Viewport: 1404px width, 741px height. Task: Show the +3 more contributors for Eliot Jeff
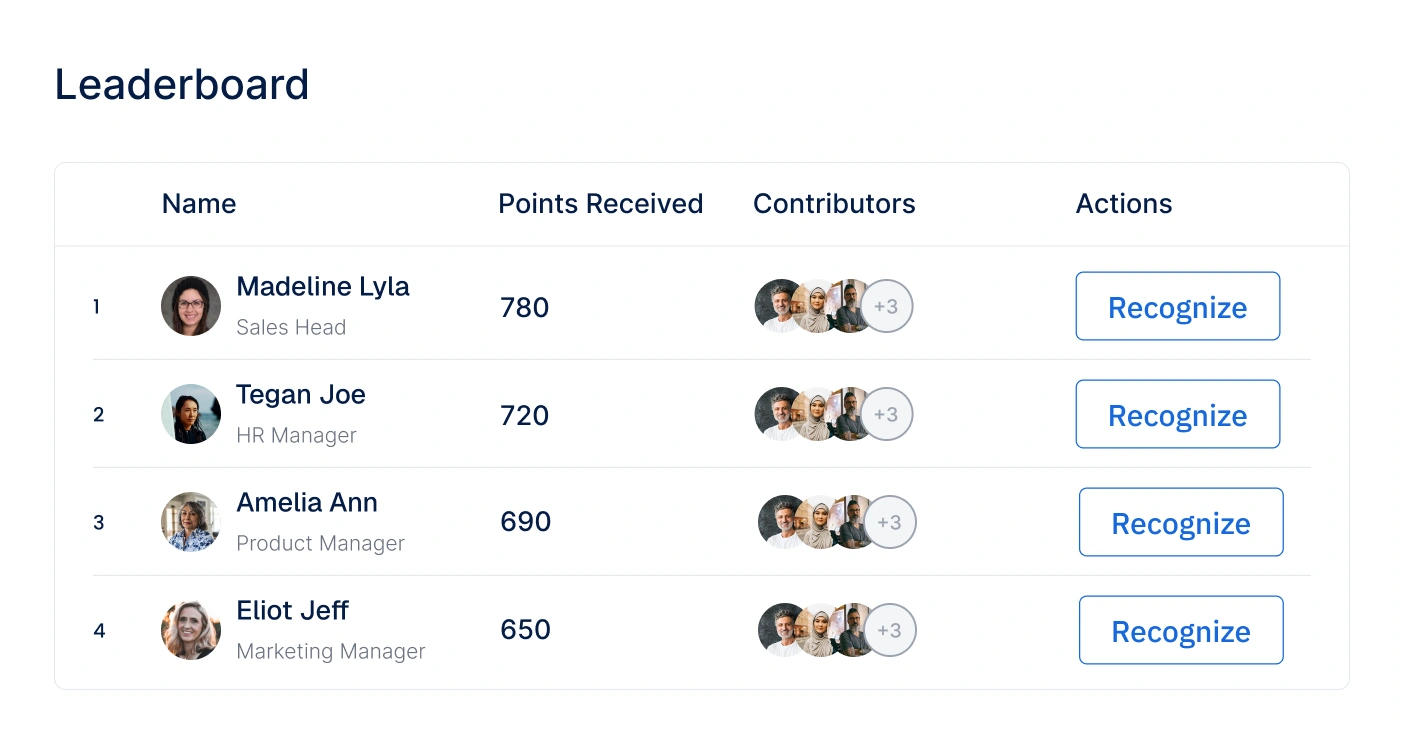click(x=890, y=630)
